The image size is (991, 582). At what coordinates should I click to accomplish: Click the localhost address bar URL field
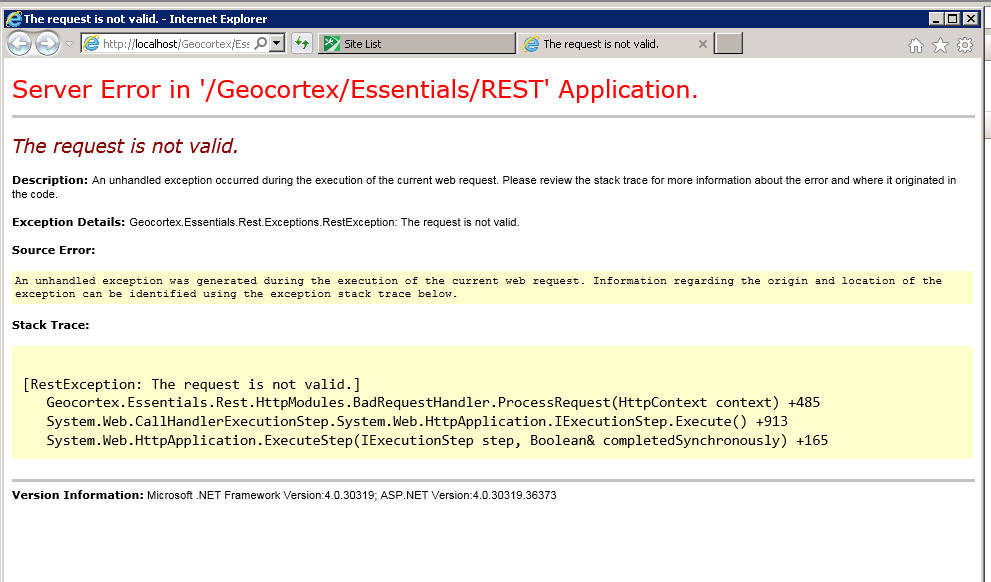pos(175,44)
